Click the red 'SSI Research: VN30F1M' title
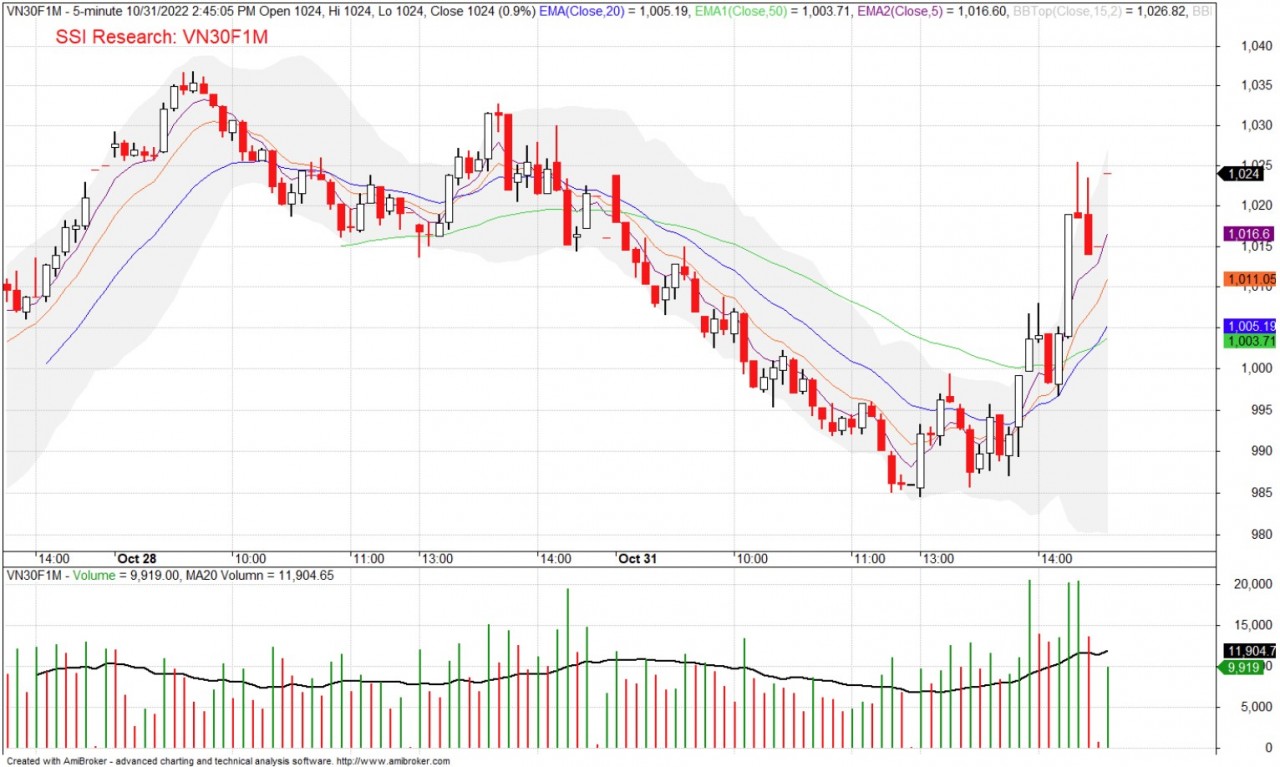 coord(160,36)
